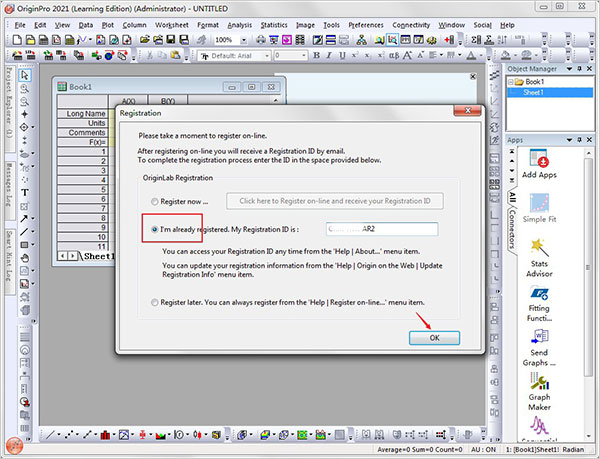Open the fill color dropdown arrow

click(x=515, y=56)
